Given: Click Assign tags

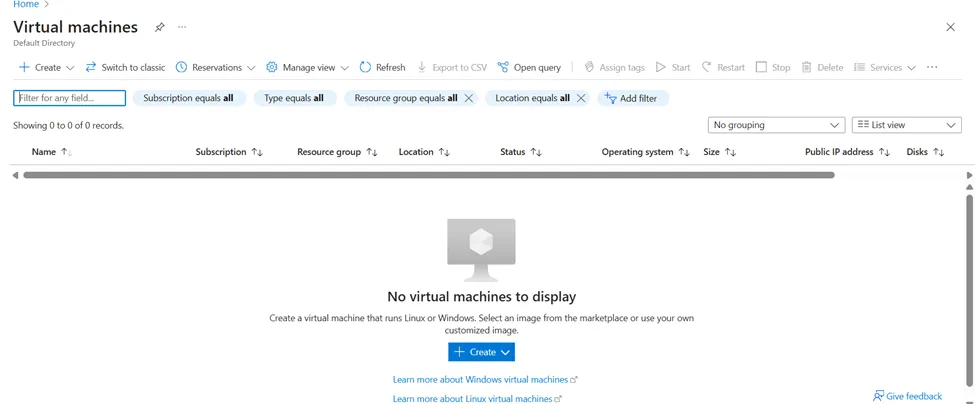Looking at the screenshot, I should (x=614, y=67).
